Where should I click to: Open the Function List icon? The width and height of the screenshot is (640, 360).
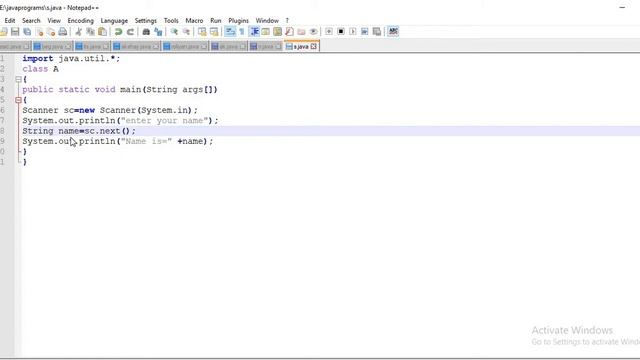coord(289,31)
